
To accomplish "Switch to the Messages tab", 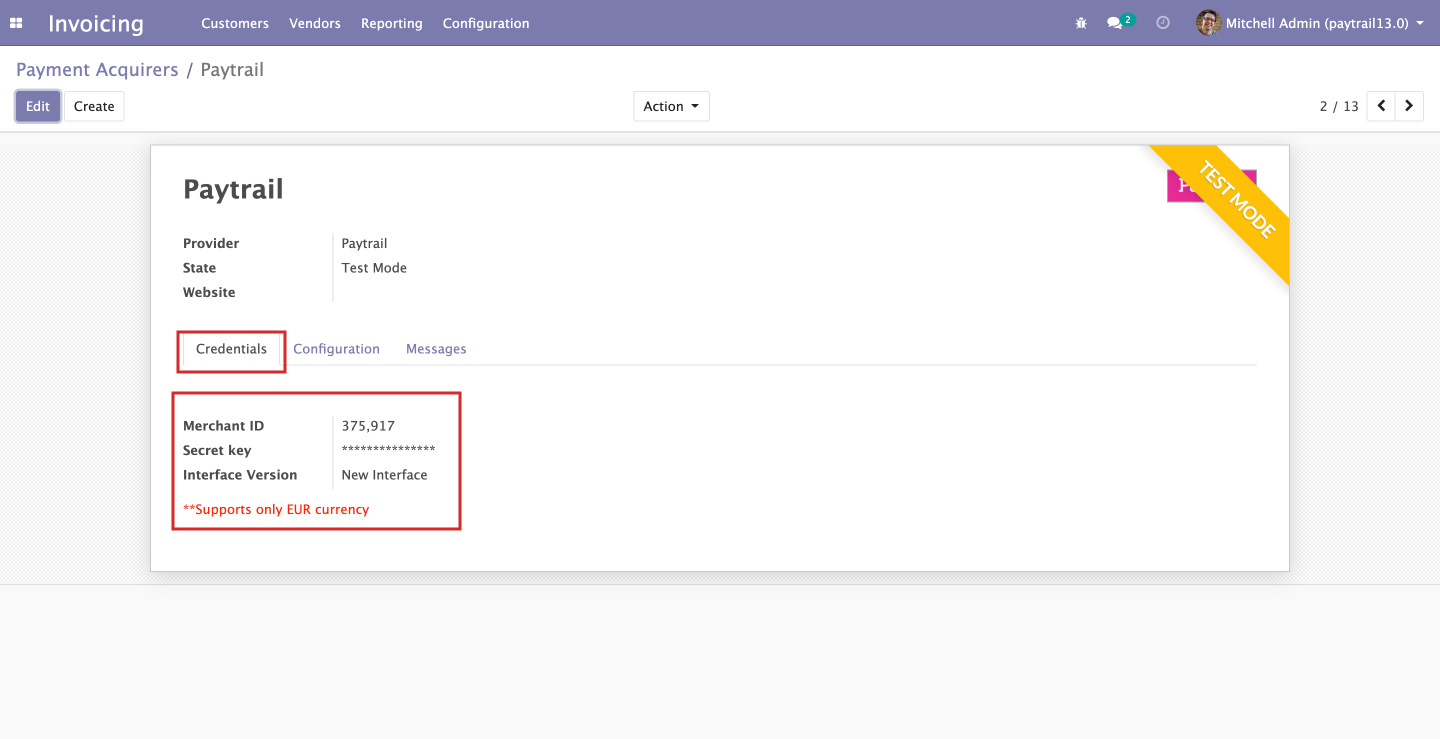I will pyautogui.click(x=436, y=349).
